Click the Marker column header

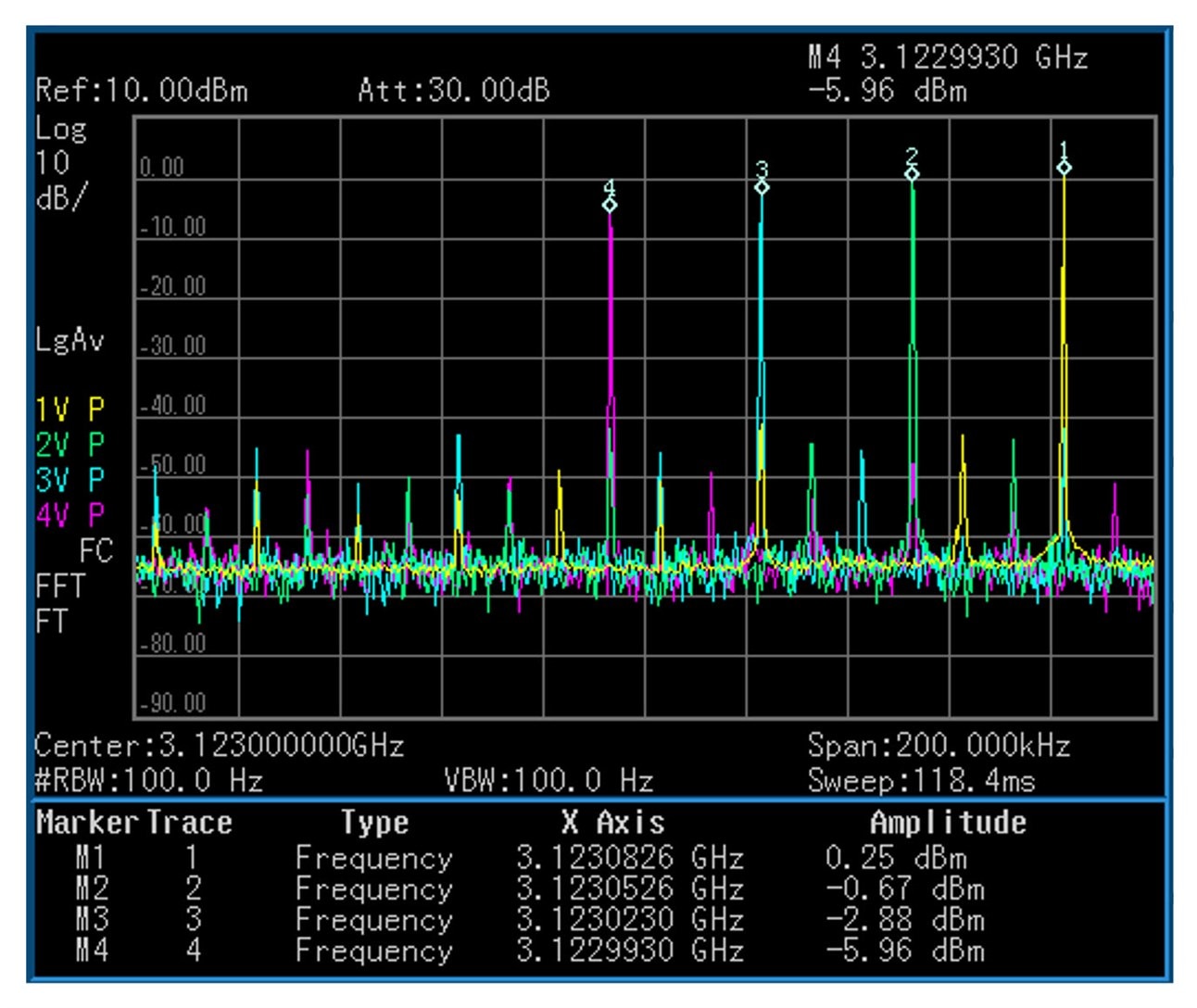[87, 823]
